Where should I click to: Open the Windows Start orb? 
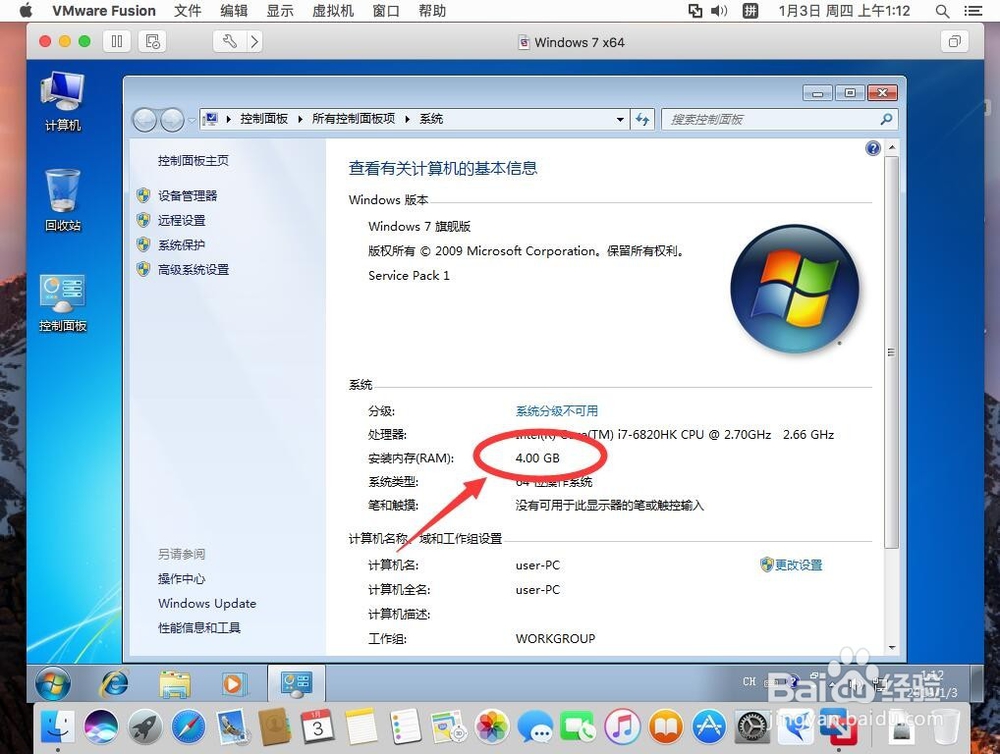[x=53, y=684]
